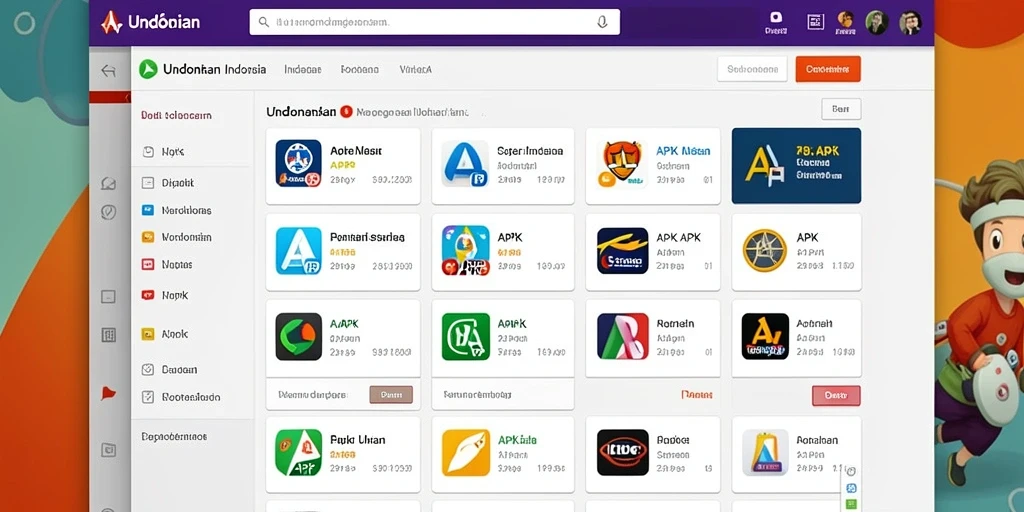Click the magnifier icon in the search field
The width and height of the screenshot is (1024, 512).
coord(264,22)
